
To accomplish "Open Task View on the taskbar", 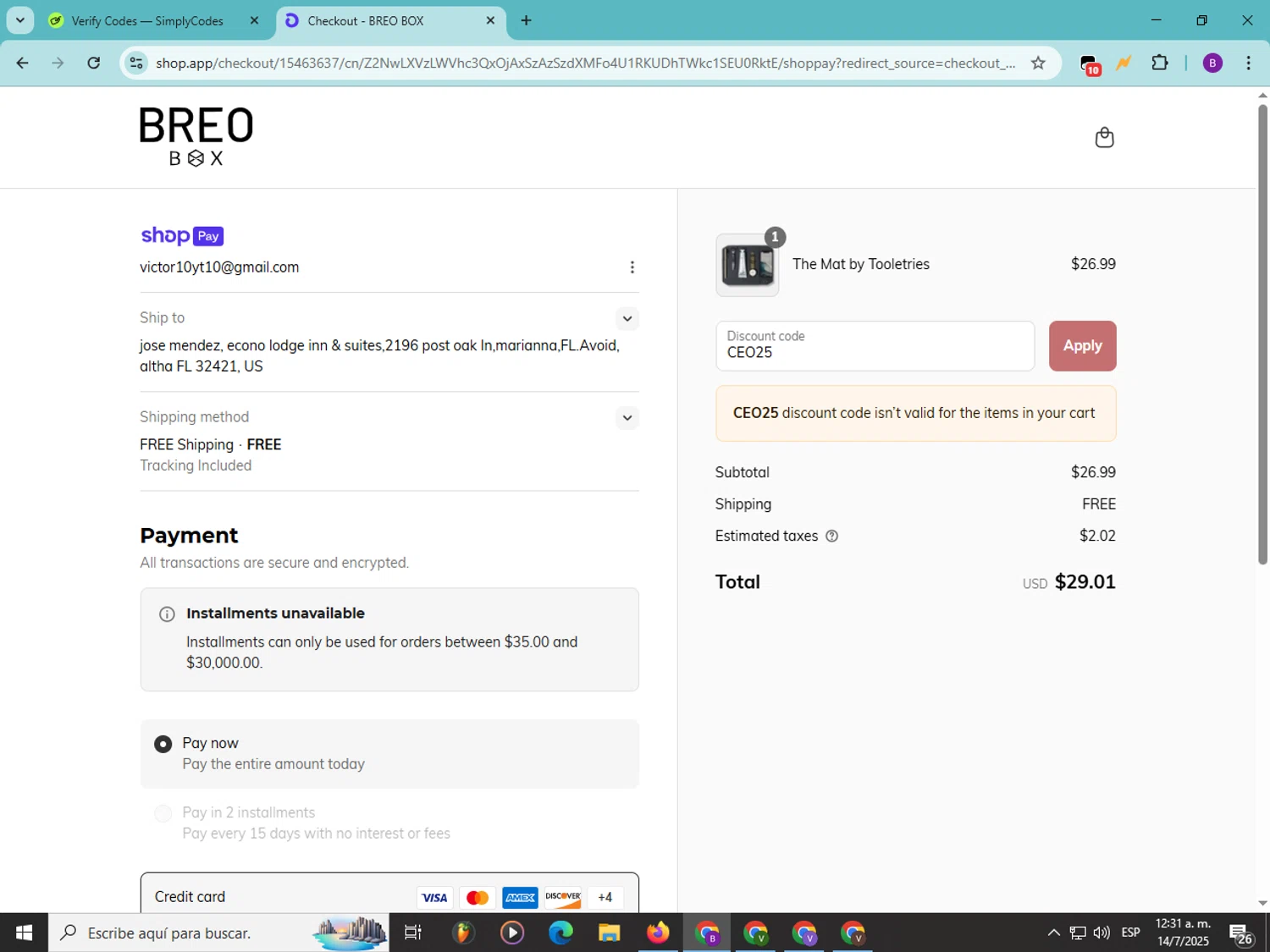I will 413,933.
